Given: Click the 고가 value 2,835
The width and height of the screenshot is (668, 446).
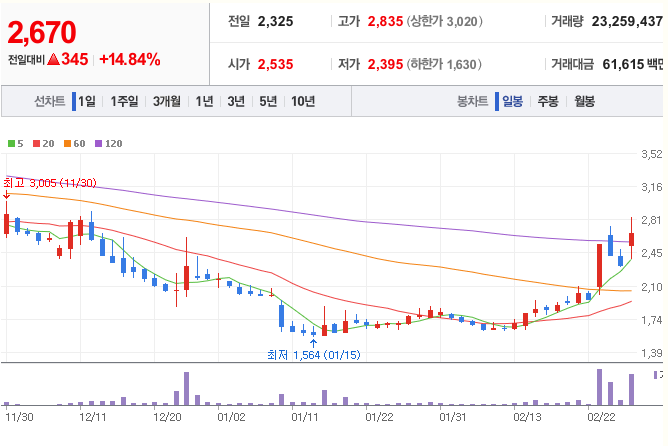Looking at the screenshot, I should click(x=385, y=21).
